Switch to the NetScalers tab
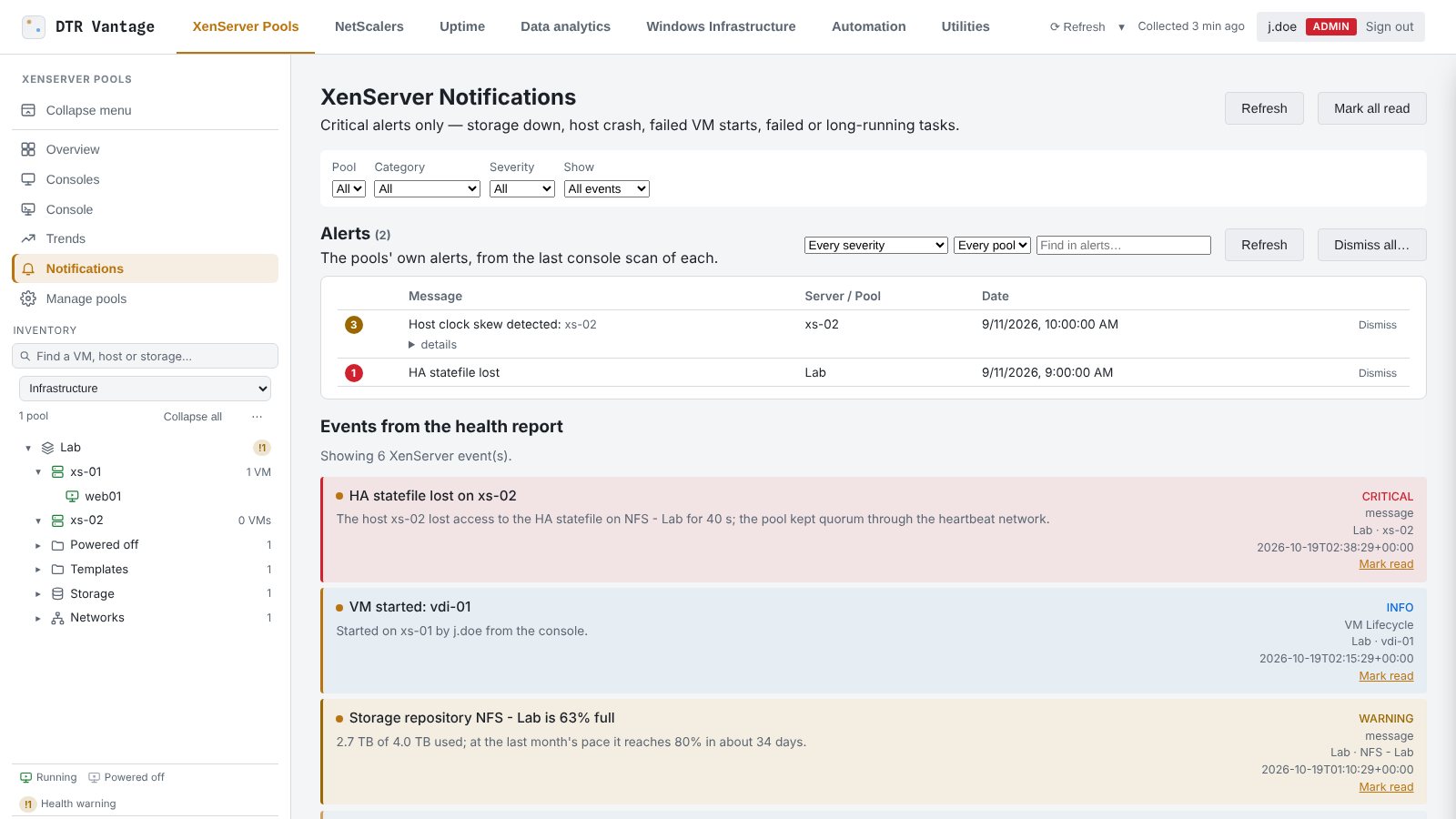The width and height of the screenshot is (1456, 819). click(369, 26)
